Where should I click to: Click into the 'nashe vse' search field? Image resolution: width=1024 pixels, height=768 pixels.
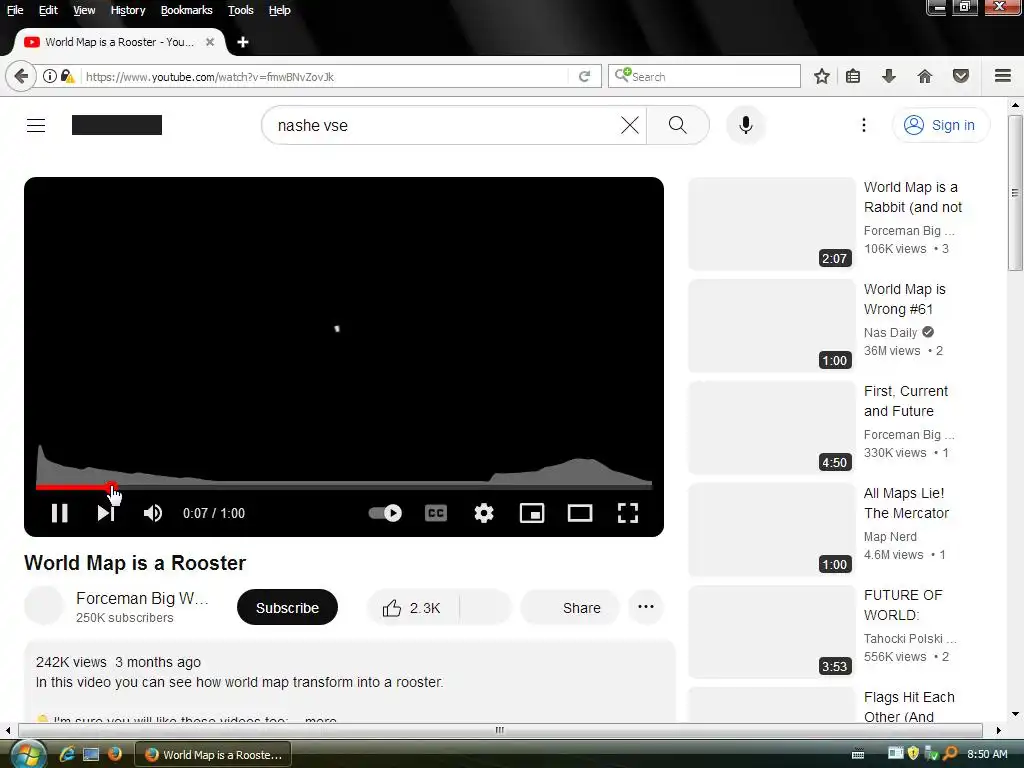coord(444,125)
